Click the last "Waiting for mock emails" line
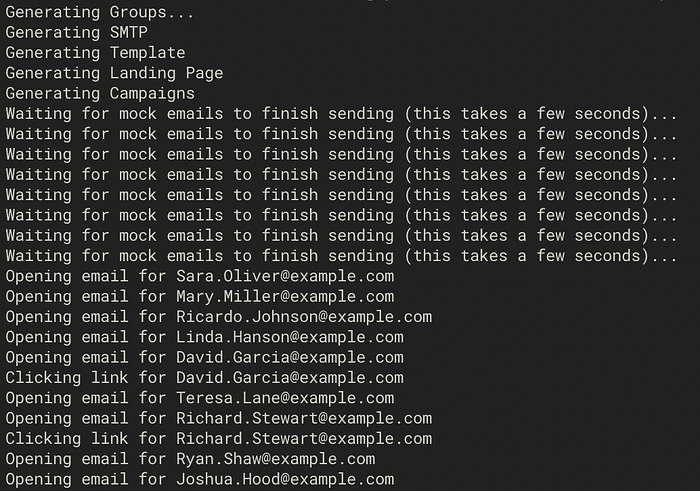 [x=341, y=256]
